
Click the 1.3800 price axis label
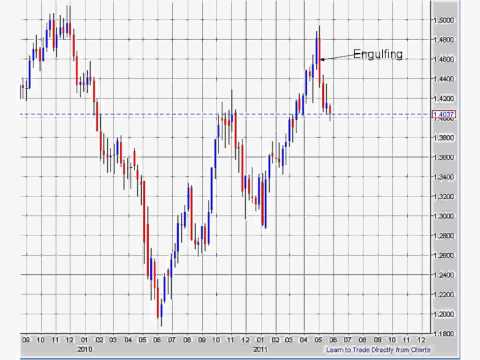tap(444, 138)
